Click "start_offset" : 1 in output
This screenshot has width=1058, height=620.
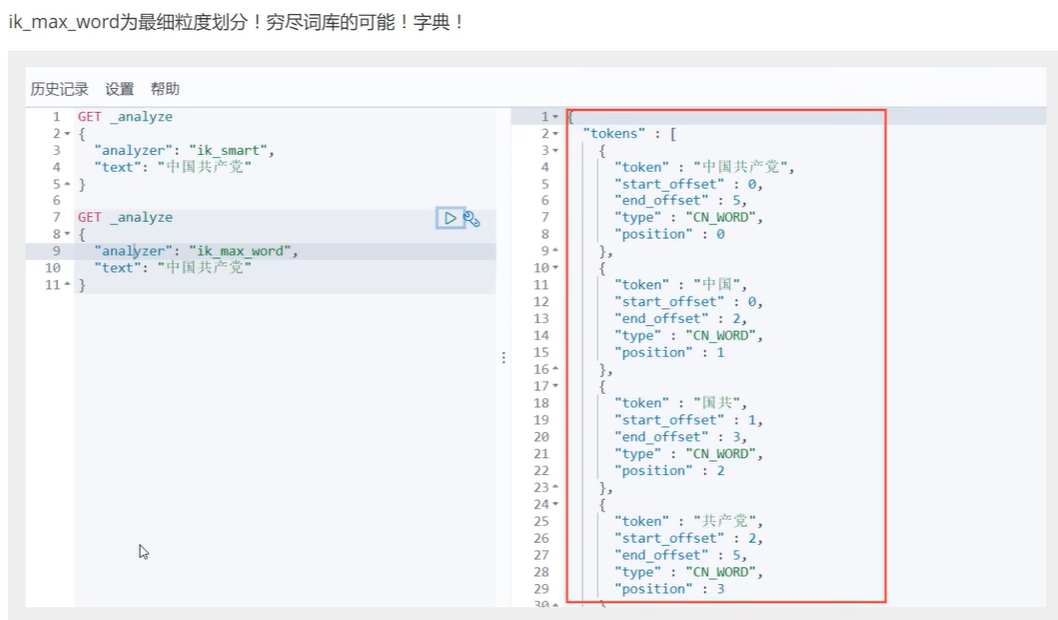point(685,420)
